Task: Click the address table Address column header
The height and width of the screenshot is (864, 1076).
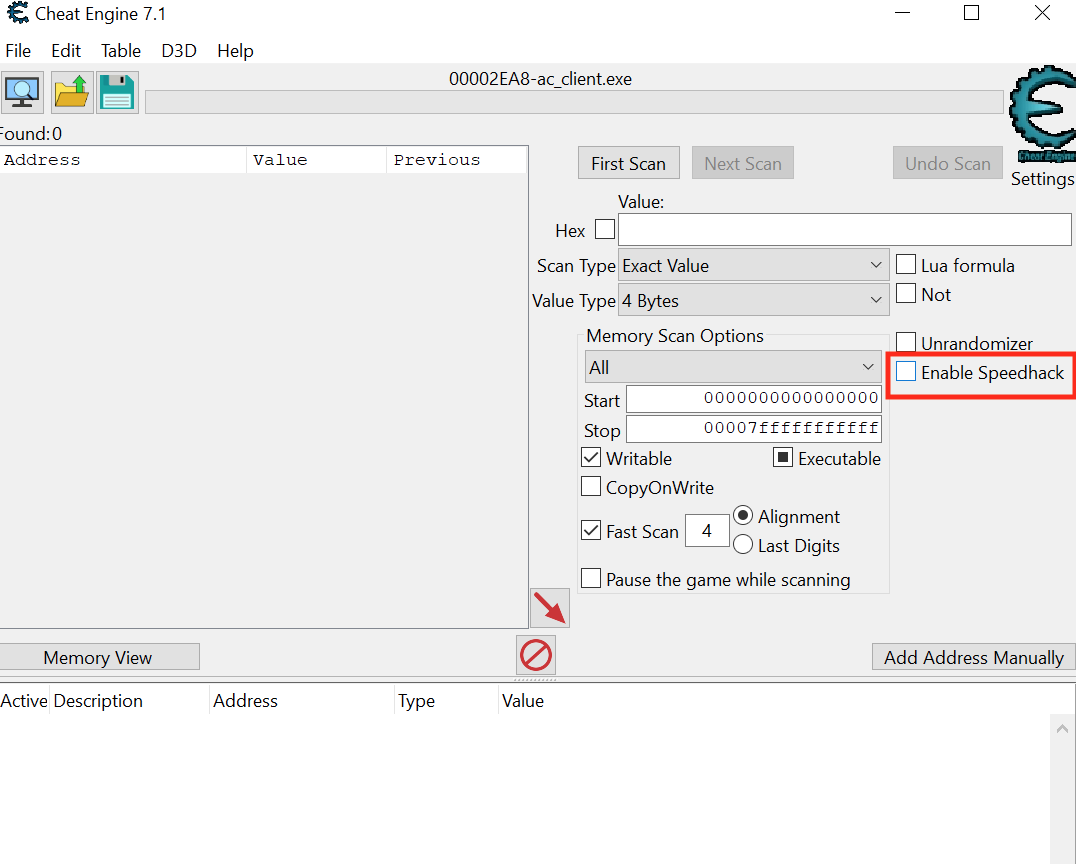Action: (x=302, y=701)
